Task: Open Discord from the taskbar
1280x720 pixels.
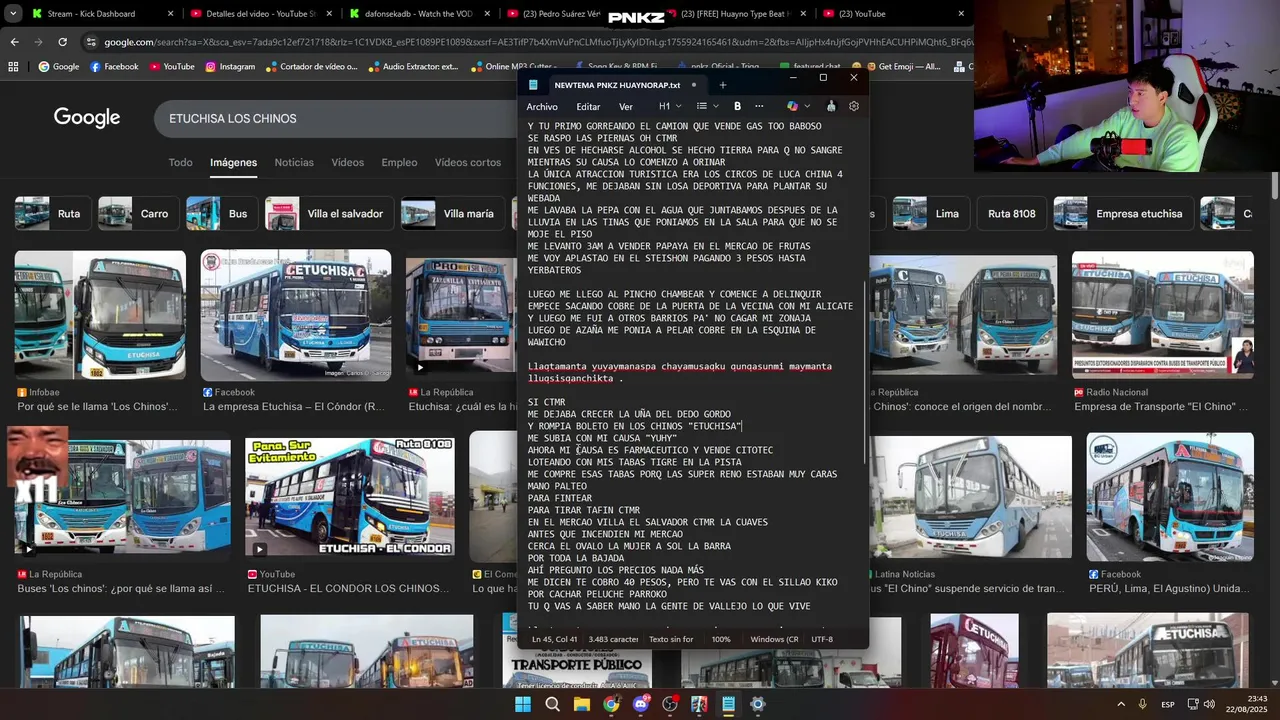Action: pos(640,704)
